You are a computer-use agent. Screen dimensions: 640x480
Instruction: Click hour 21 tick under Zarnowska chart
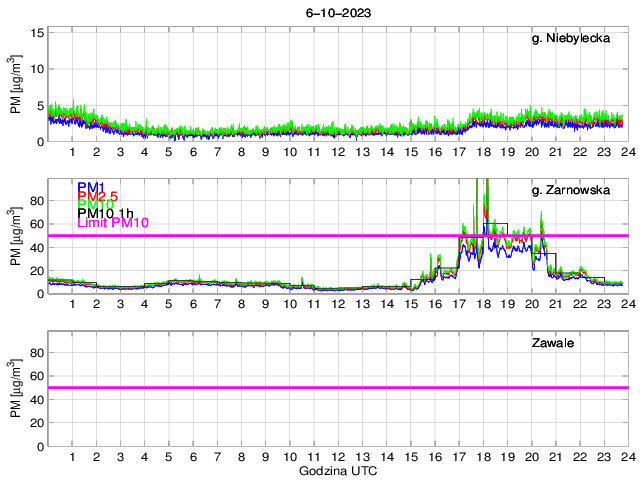coord(555,305)
